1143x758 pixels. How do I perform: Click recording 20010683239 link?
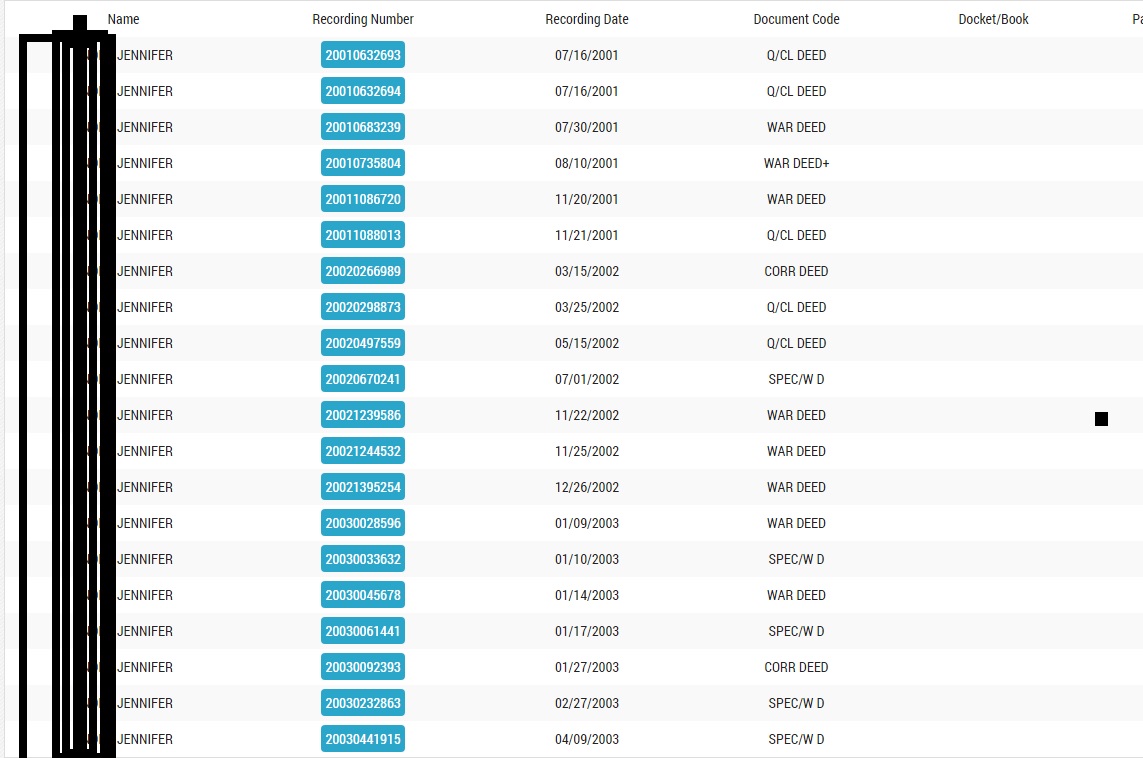pyautogui.click(x=362, y=128)
